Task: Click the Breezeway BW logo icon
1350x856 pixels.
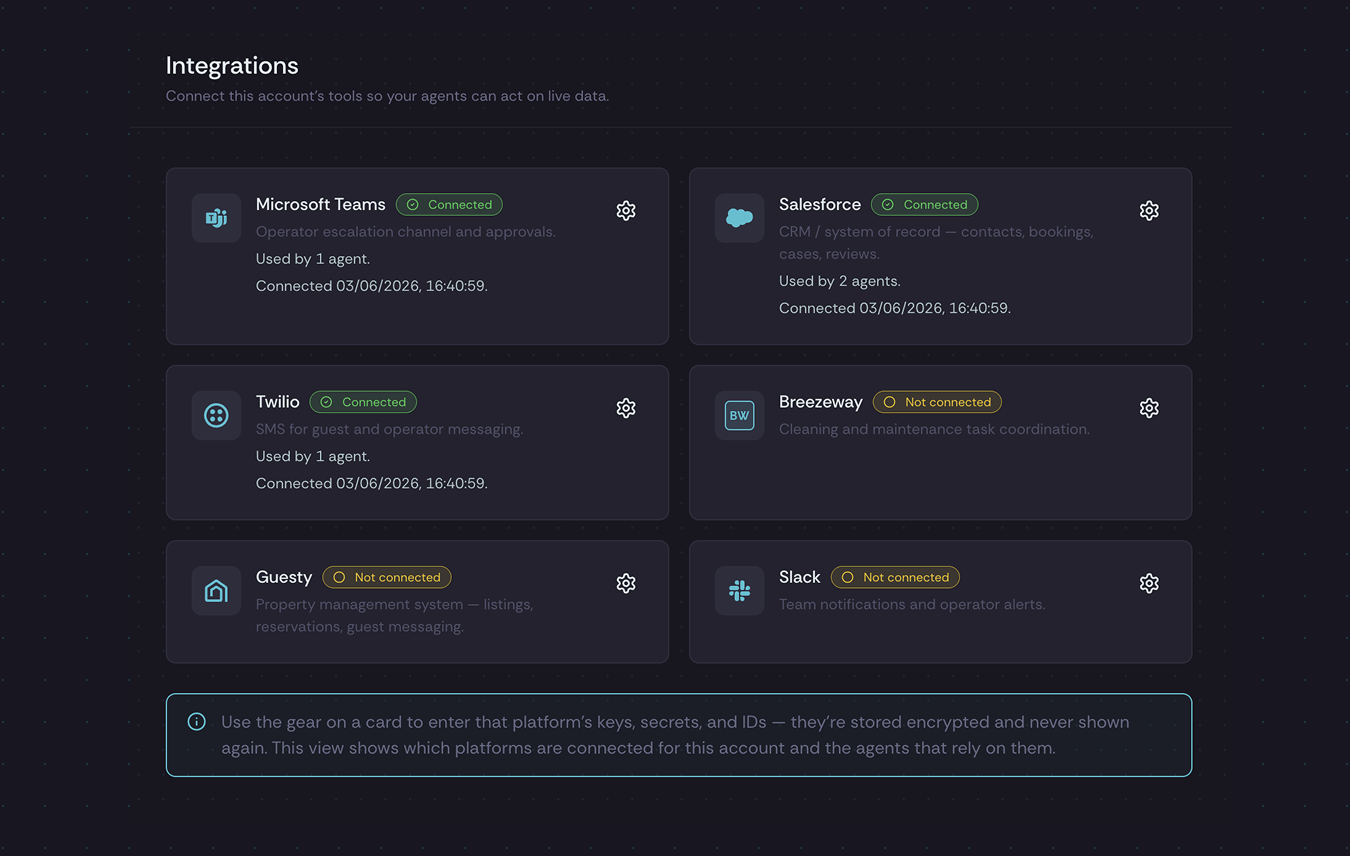Action: pos(739,415)
